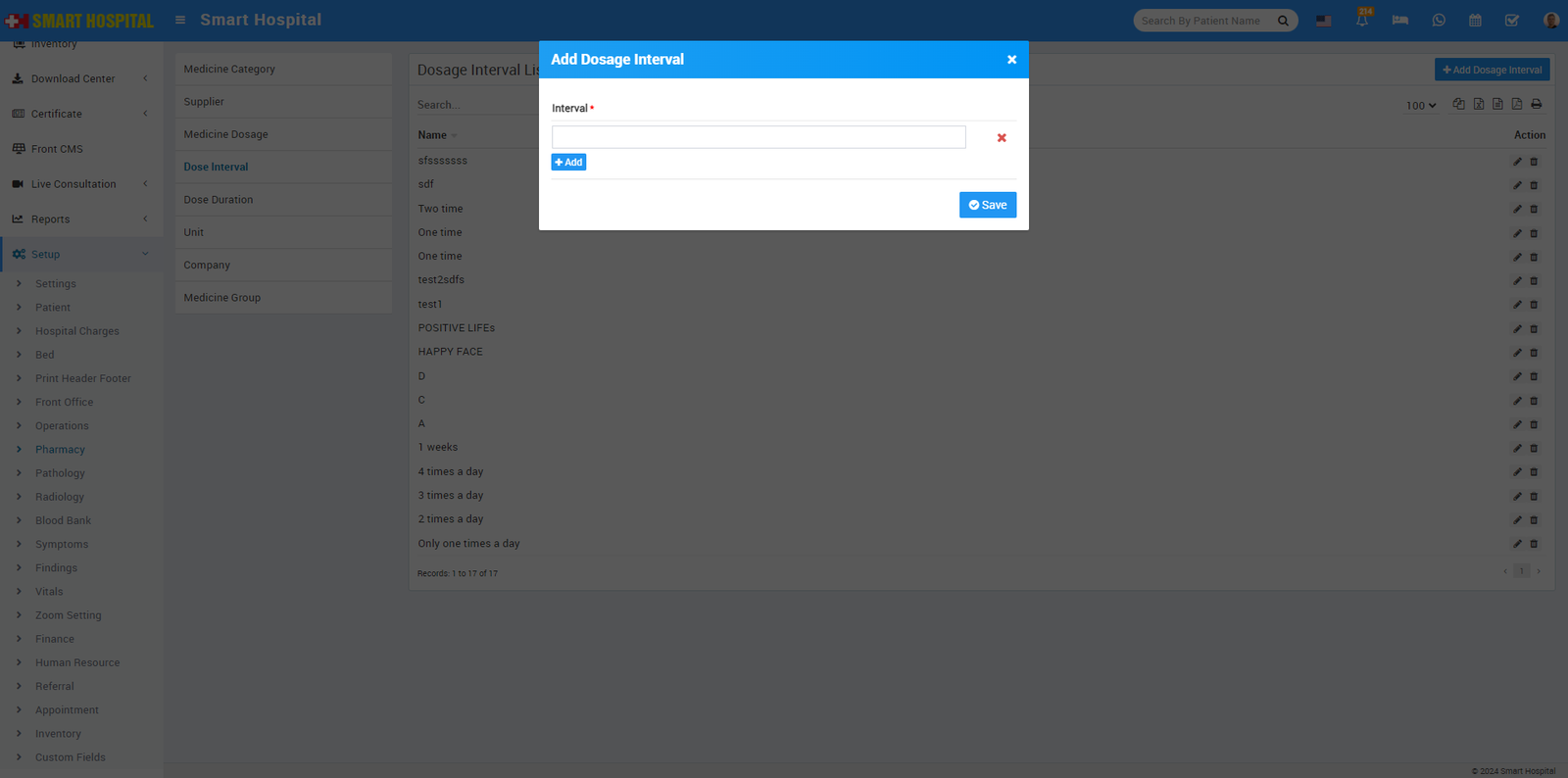Click the Interval text input field
This screenshot has height=778, width=1568.
tap(758, 137)
